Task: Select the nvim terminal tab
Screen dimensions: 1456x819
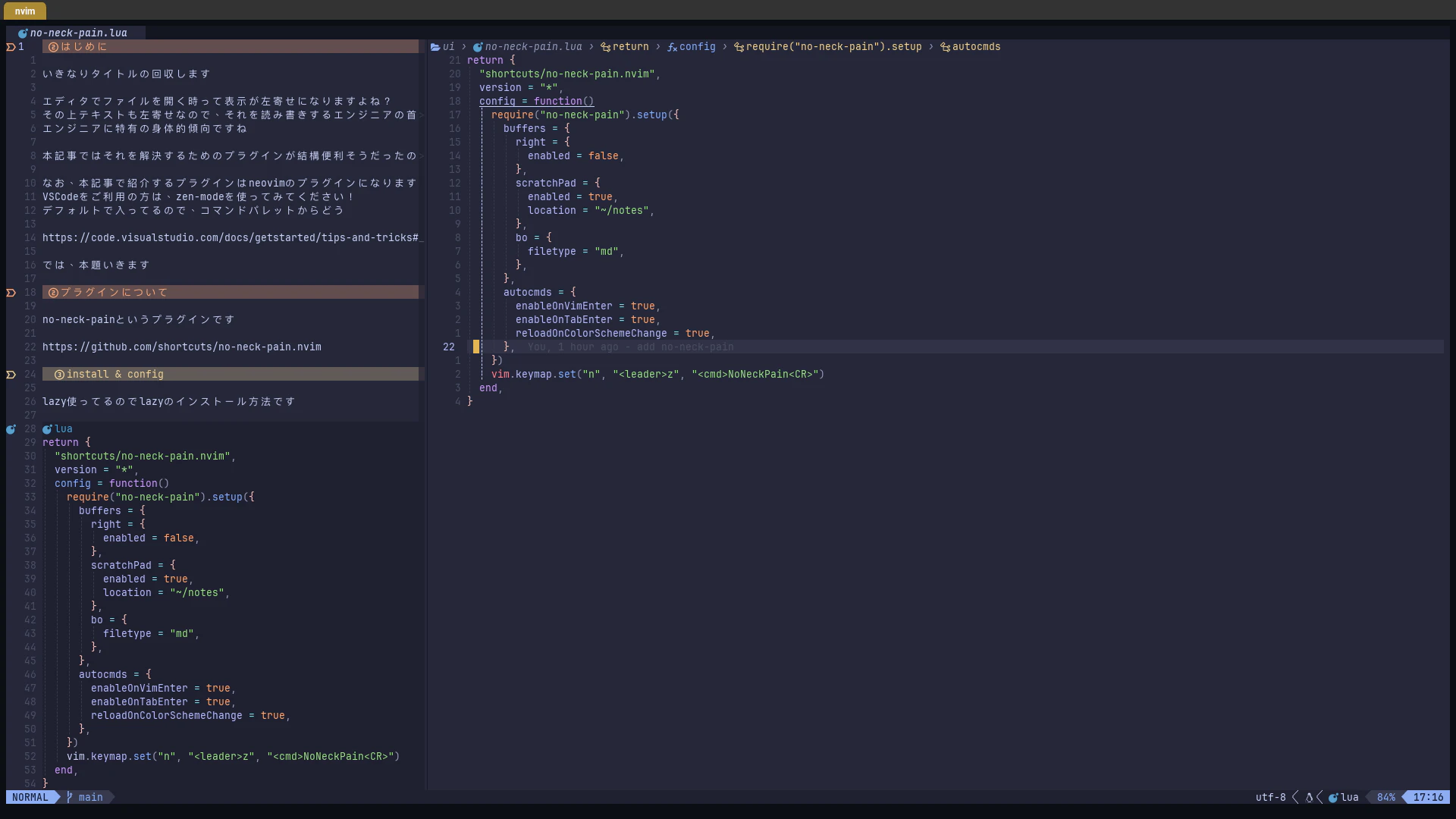Action: [x=25, y=11]
